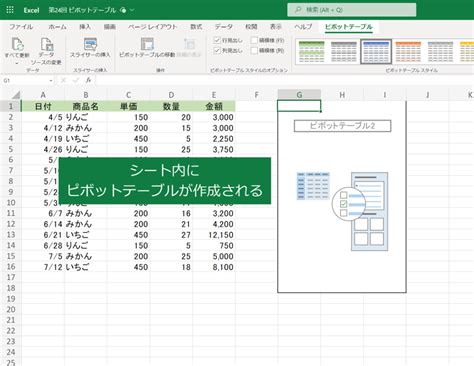Screen dimensions: 474x366
Task: Switch to the 数式 tab
Action: point(196,27)
